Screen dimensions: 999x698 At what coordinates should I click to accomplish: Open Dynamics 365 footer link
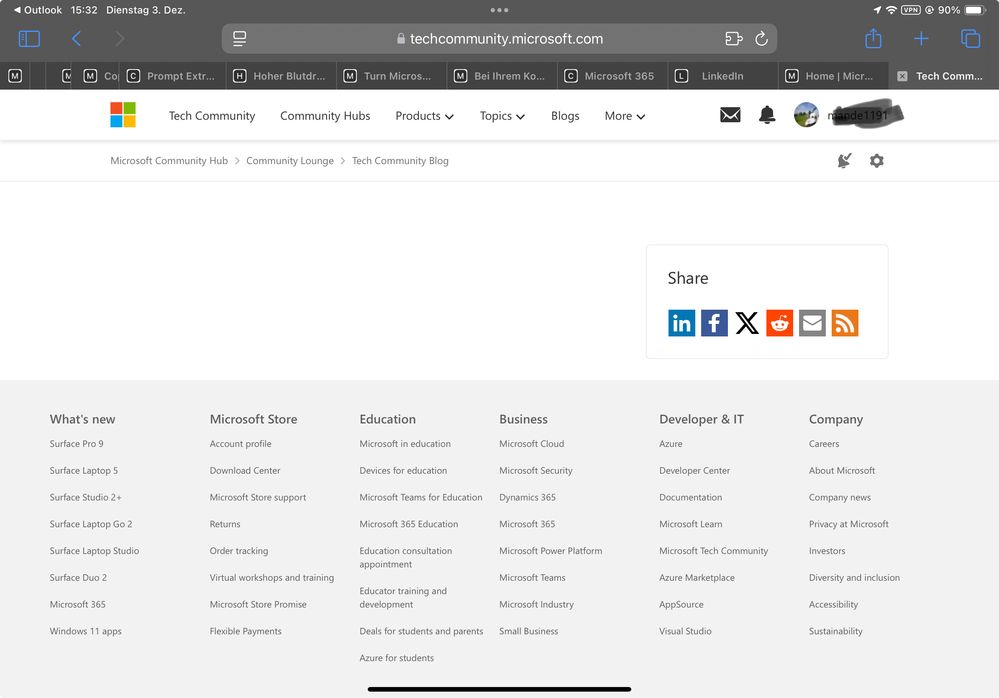click(x=527, y=497)
